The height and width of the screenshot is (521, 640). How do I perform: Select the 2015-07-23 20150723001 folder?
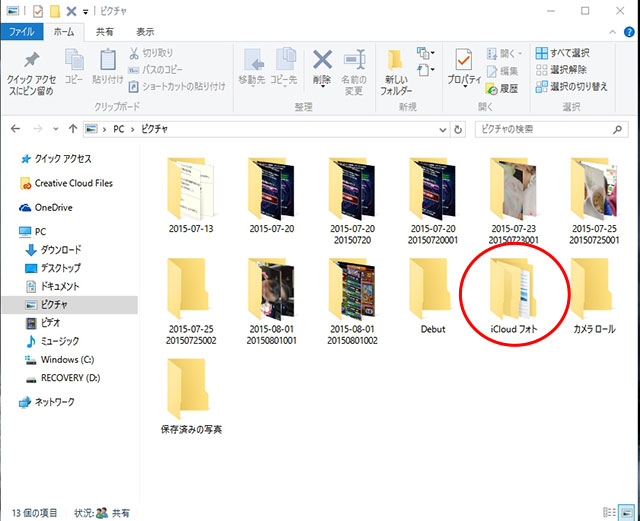click(x=513, y=201)
